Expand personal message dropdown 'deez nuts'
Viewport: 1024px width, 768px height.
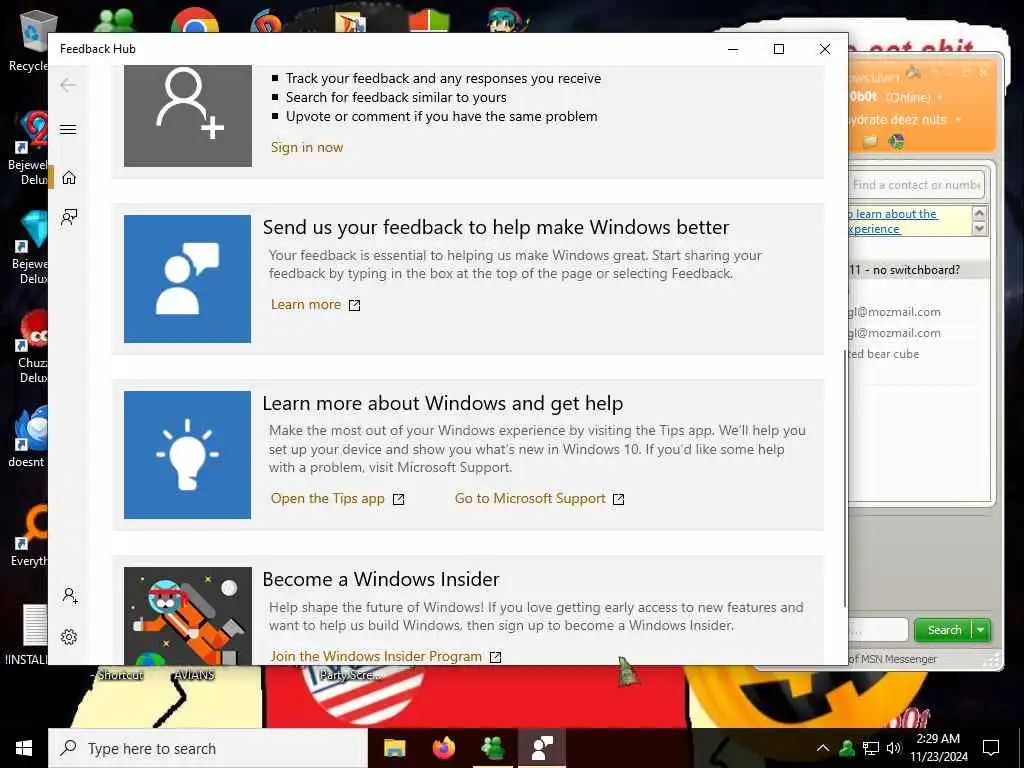click(958, 120)
